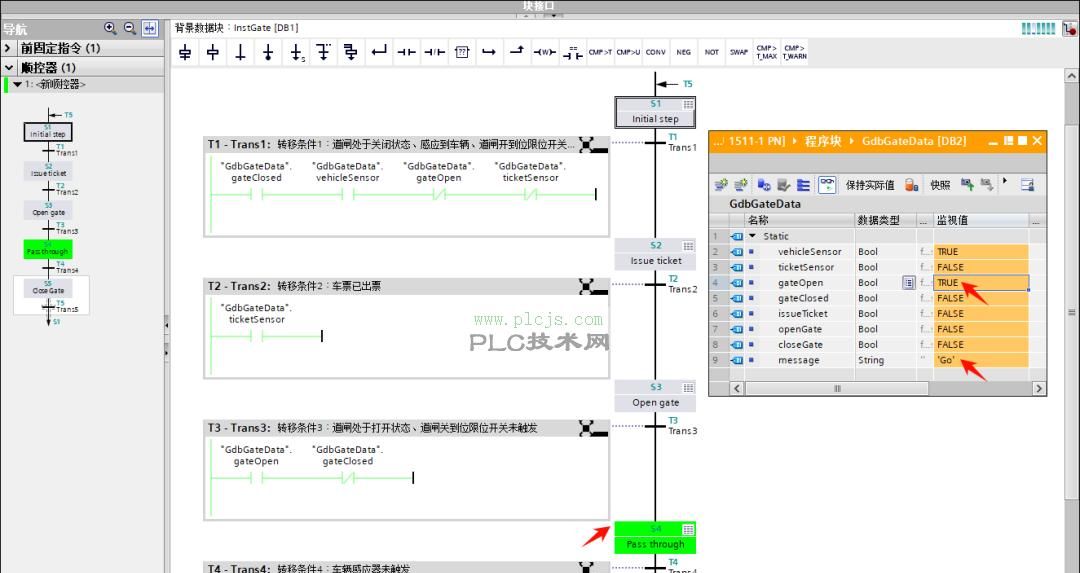Click 保持实际值 button
The height and width of the screenshot is (573, 1080).
(870, 185)
